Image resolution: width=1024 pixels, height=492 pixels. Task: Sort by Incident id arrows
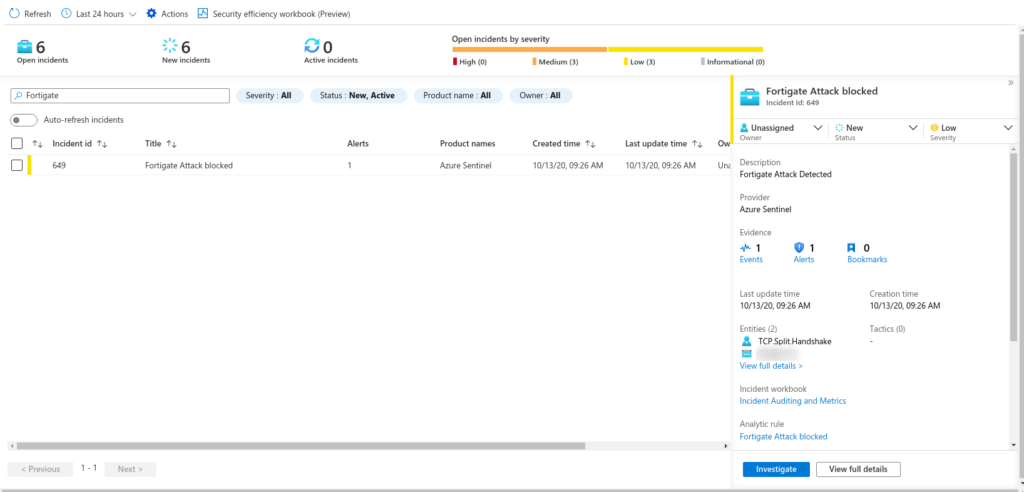pyautogui.click(x=102, y=144)
